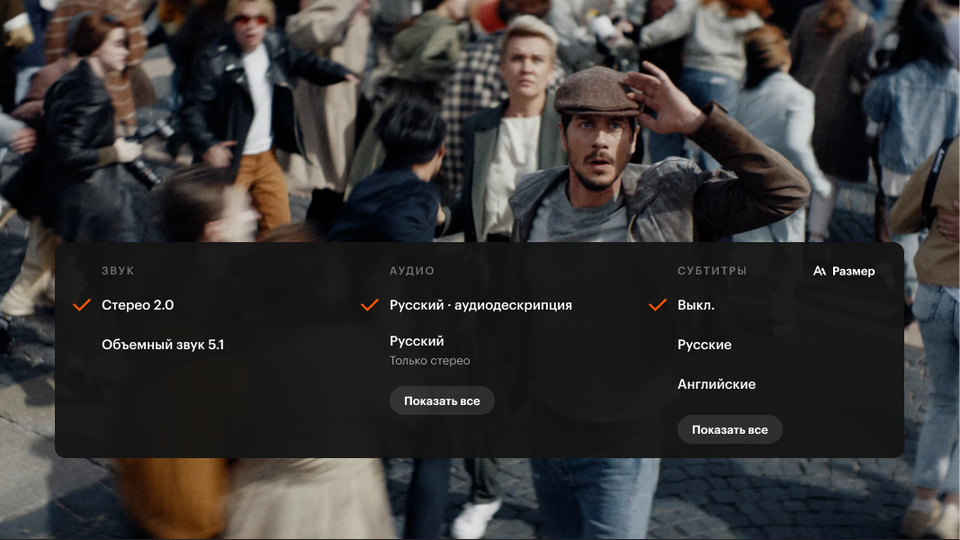
Task: Click the ЗВУК section header
Action: [x=118, y=271]
